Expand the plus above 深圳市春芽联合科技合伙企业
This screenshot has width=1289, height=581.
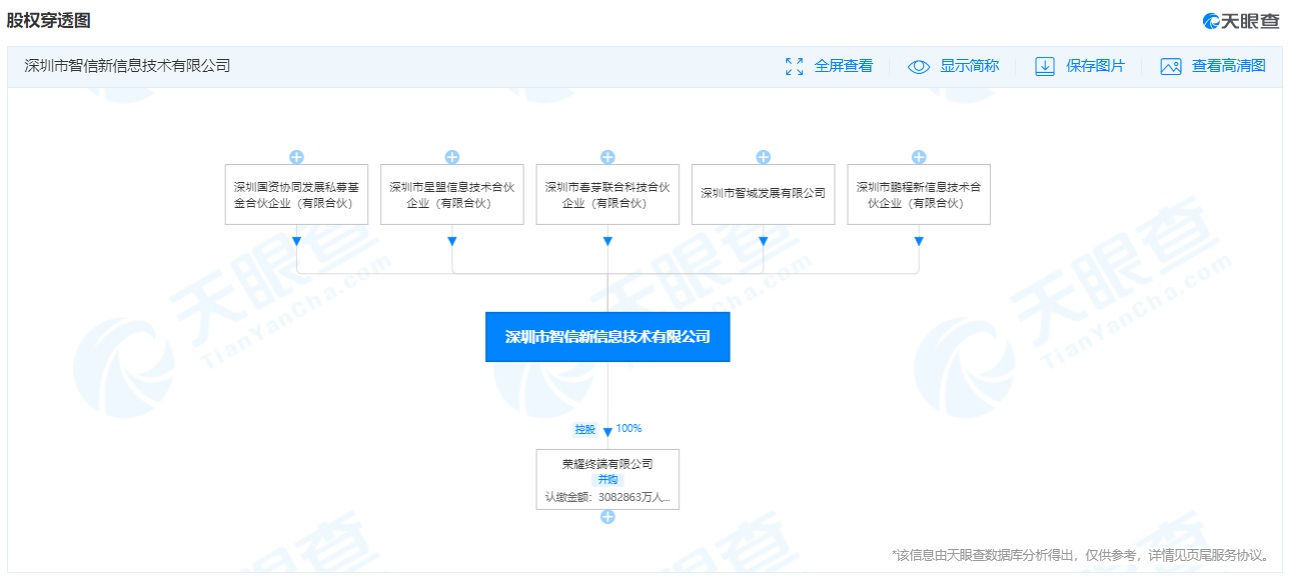[x=607, y=157]
